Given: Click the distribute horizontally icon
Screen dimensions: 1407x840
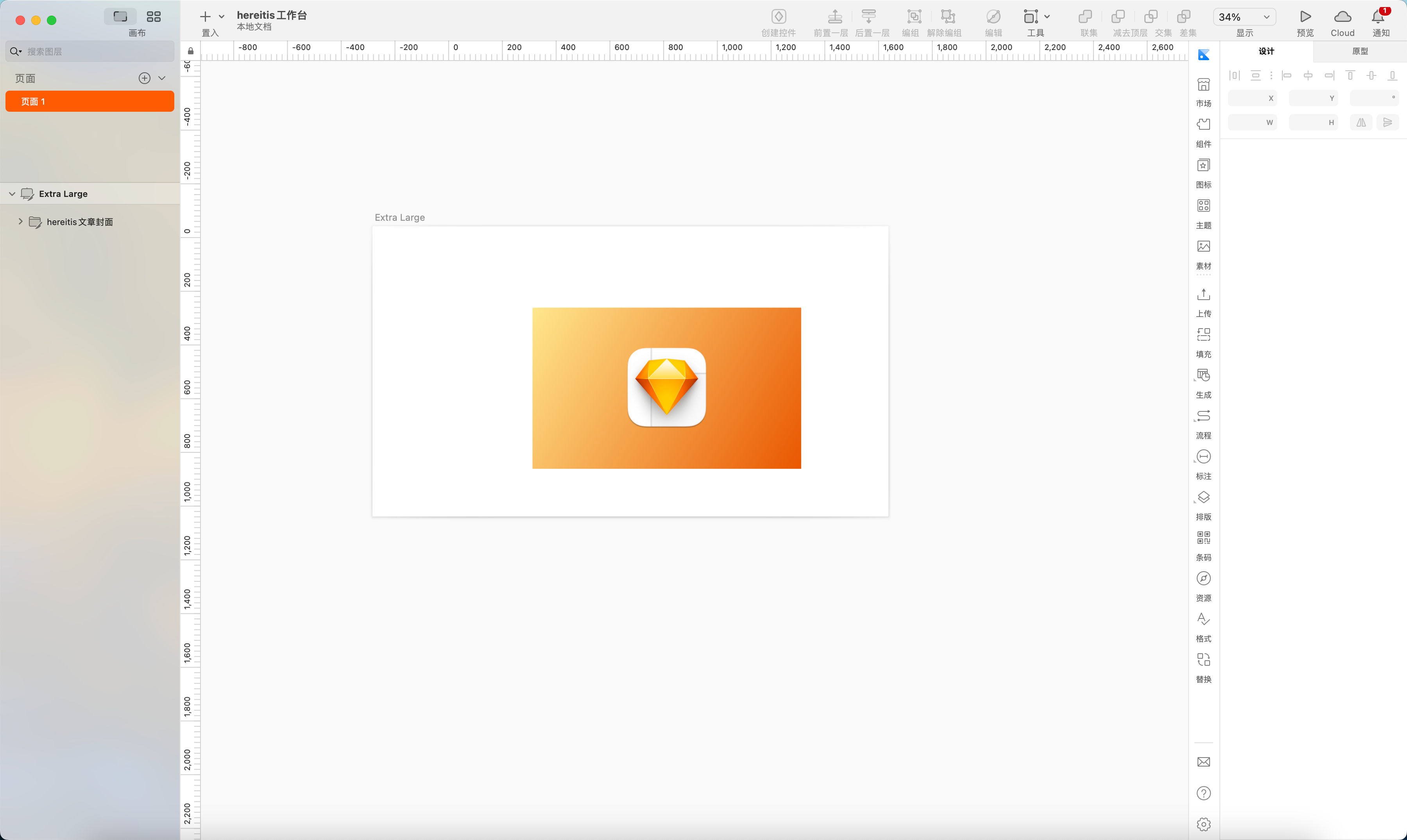Looking at the screenshot, I should (1234, 75).
